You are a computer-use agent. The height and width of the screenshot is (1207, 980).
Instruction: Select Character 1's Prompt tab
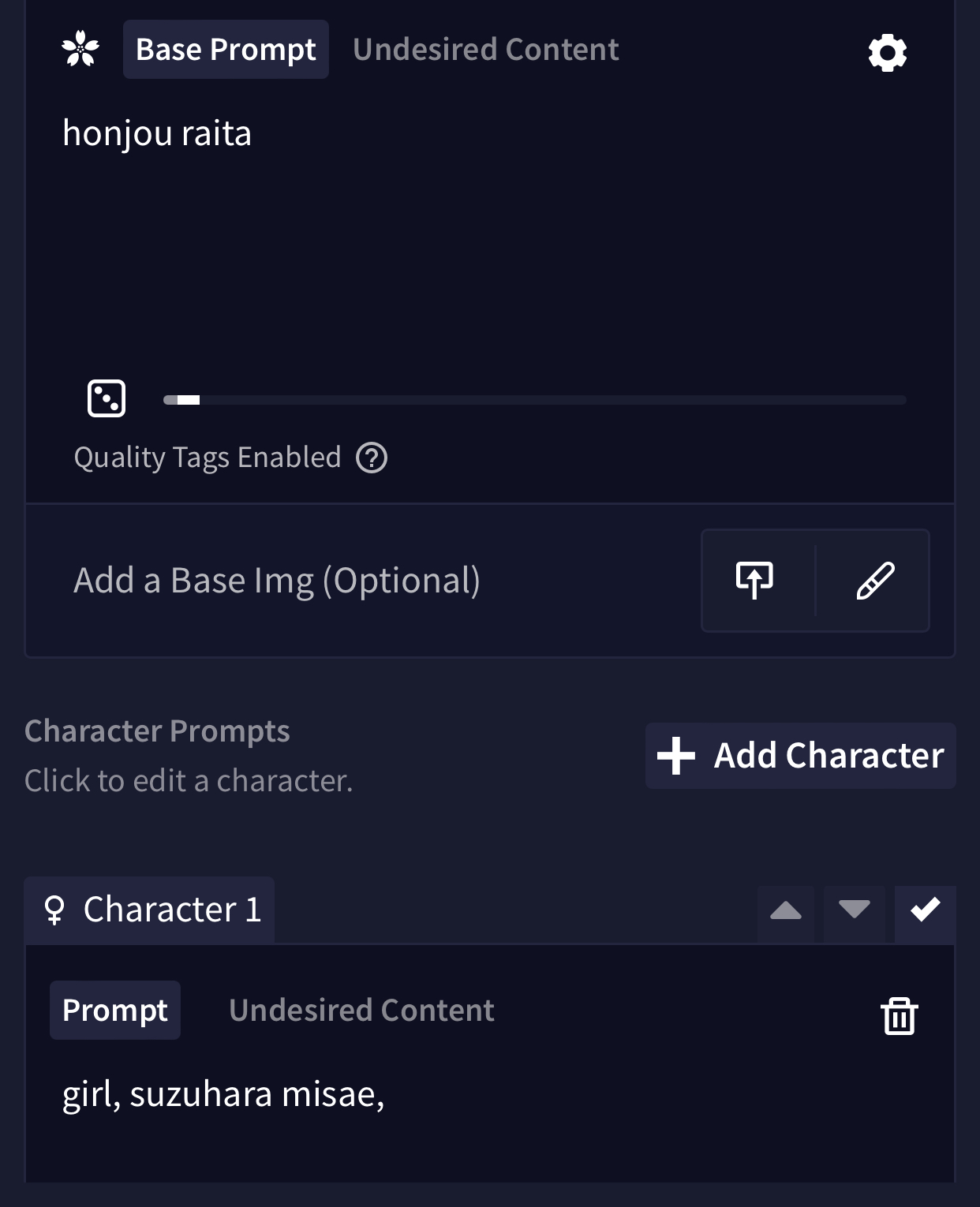pyautogui.click(x=115, y=1011)
